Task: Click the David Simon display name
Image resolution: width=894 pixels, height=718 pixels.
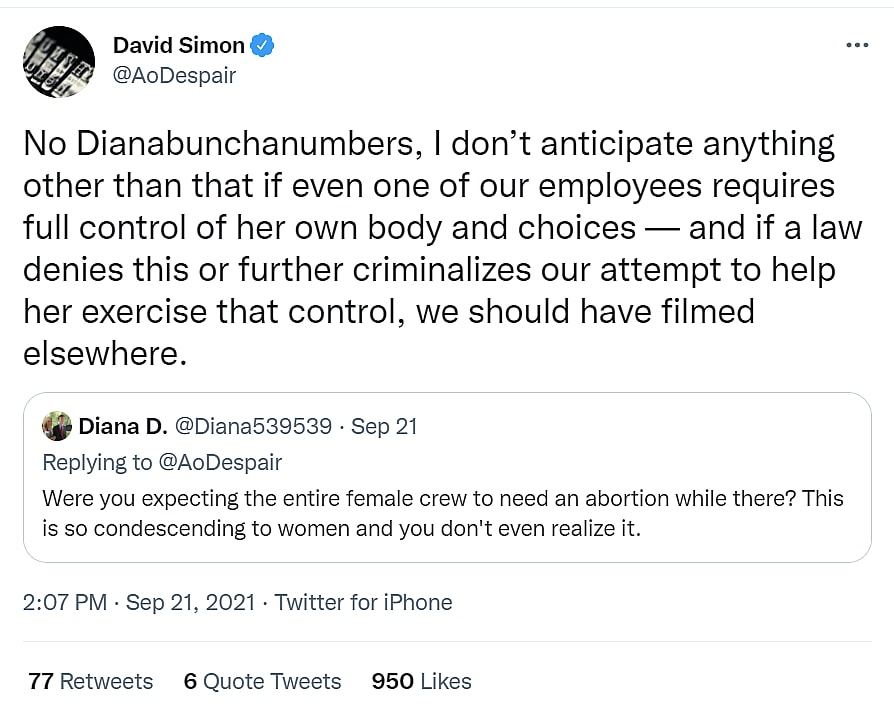Action: pos(178,45)
